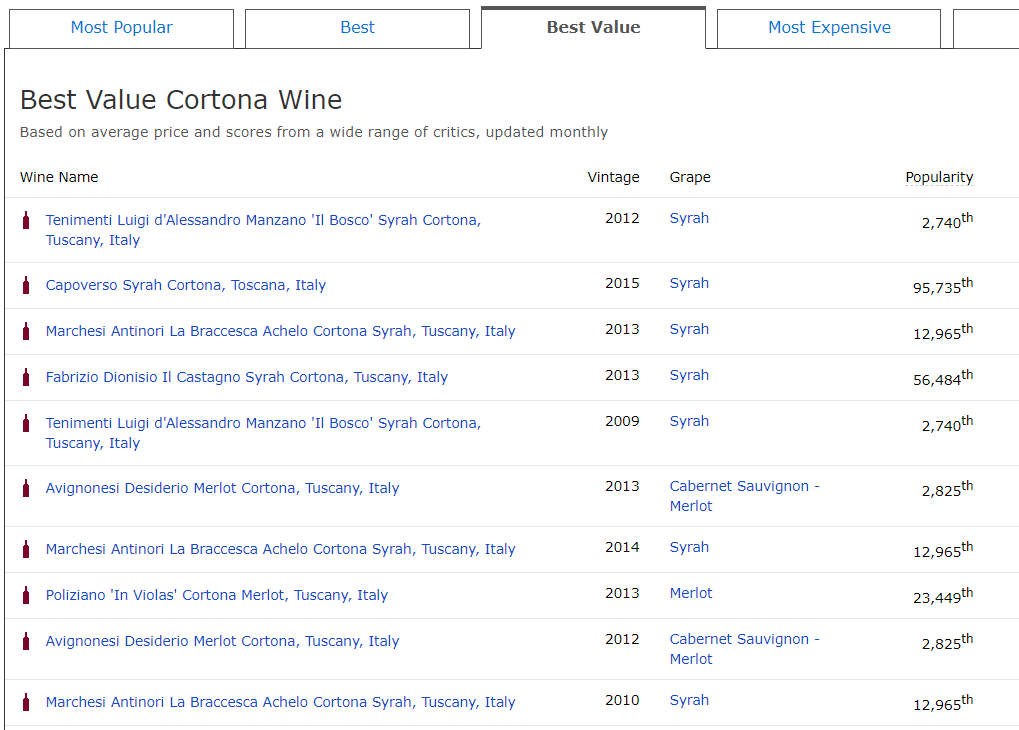Click the Grape column header
Viewport: 1019px width, 730px height.
click(690, 177)
